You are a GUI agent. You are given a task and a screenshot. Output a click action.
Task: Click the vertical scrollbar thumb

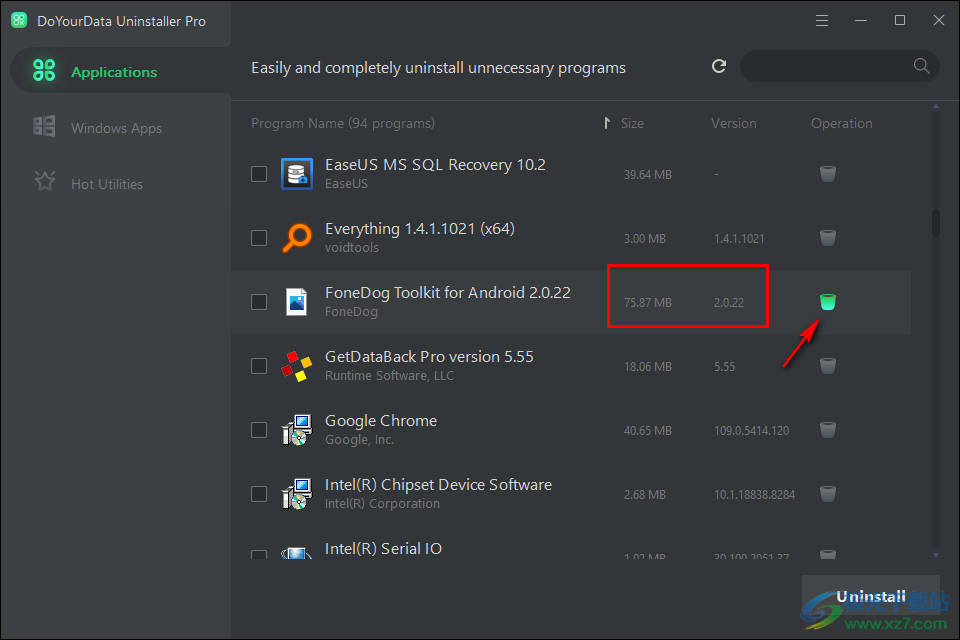coord(936,222)
